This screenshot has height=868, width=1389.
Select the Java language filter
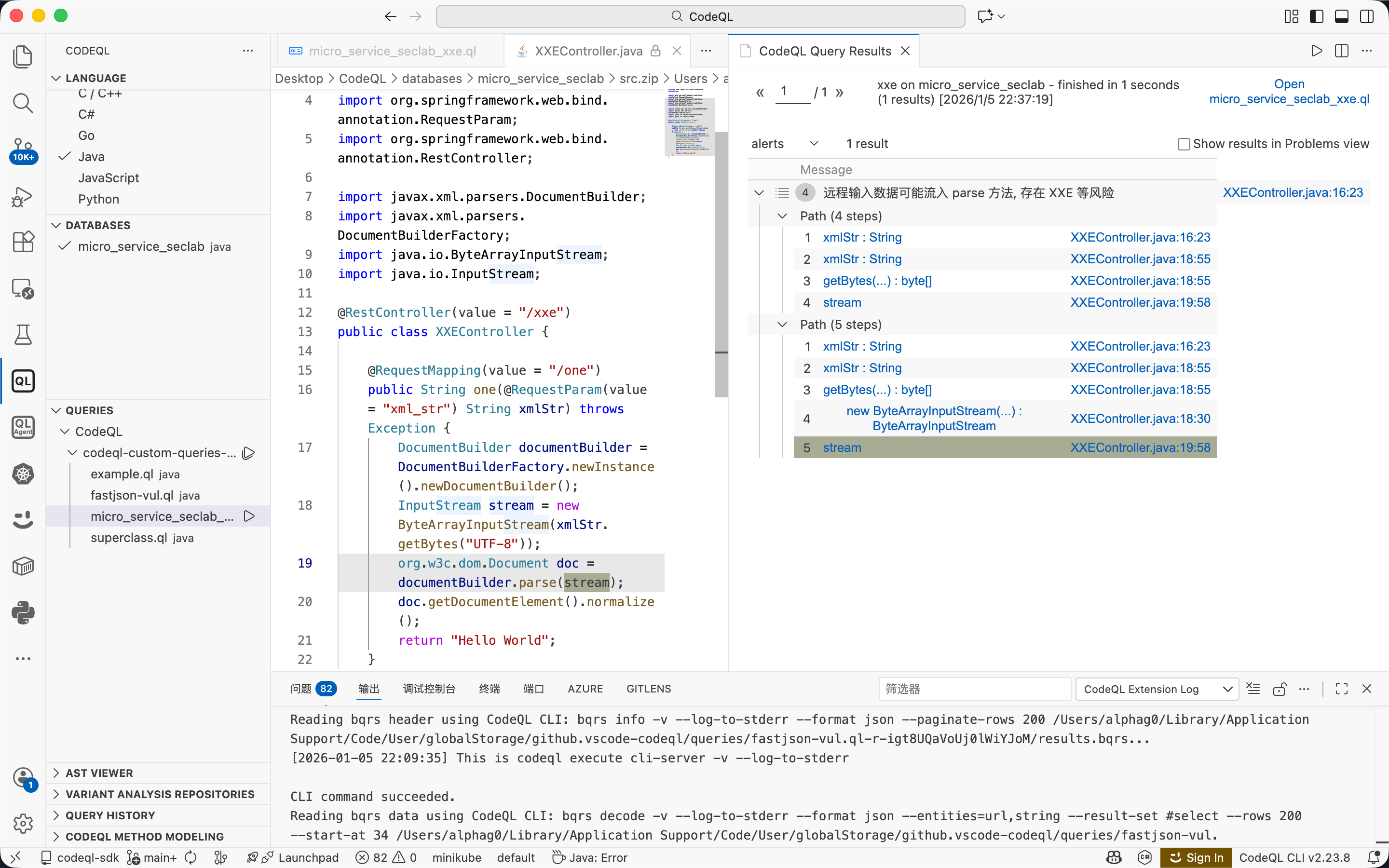(x=91, y=157)
